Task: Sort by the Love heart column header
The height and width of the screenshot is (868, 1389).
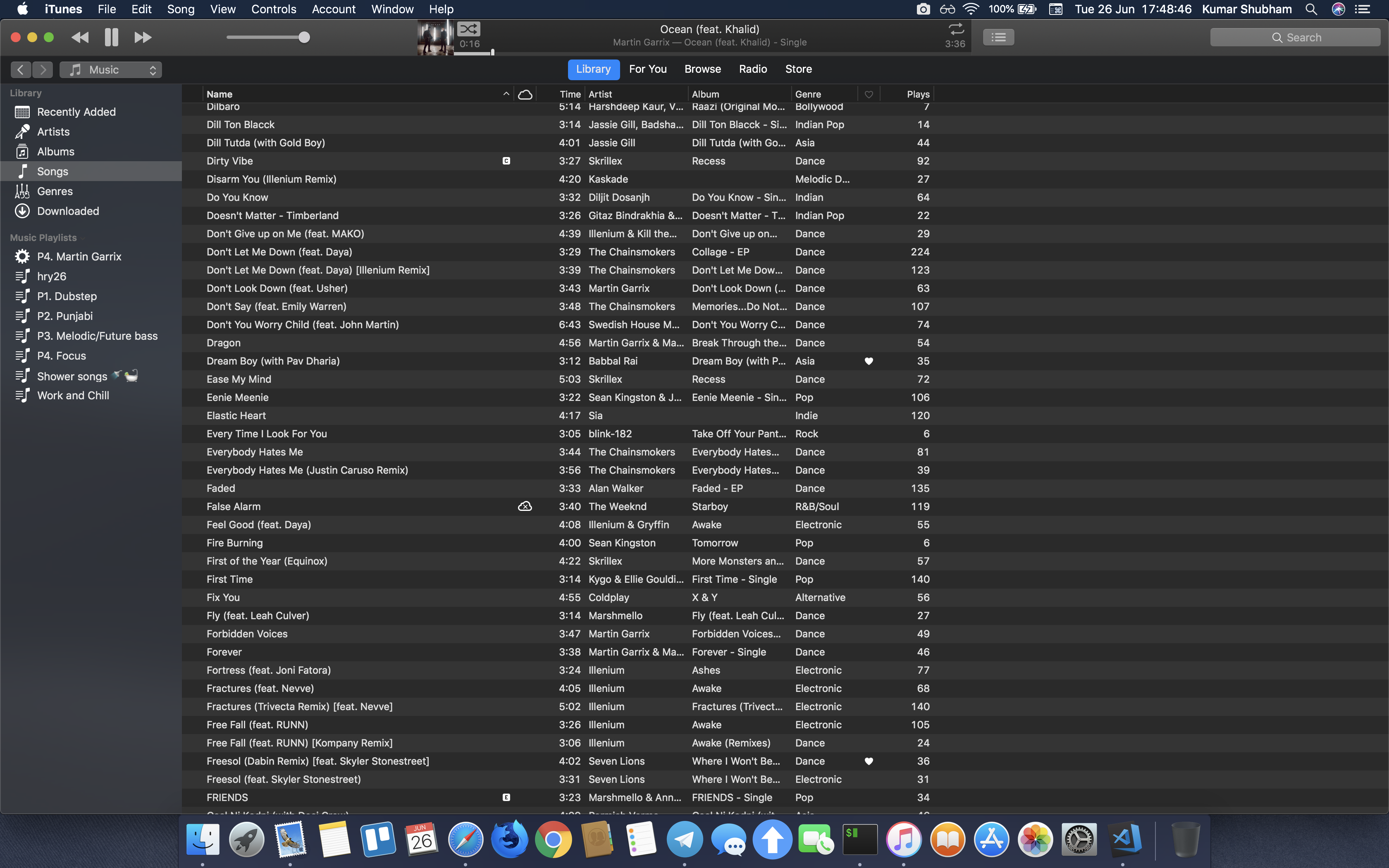Action: 869,94
